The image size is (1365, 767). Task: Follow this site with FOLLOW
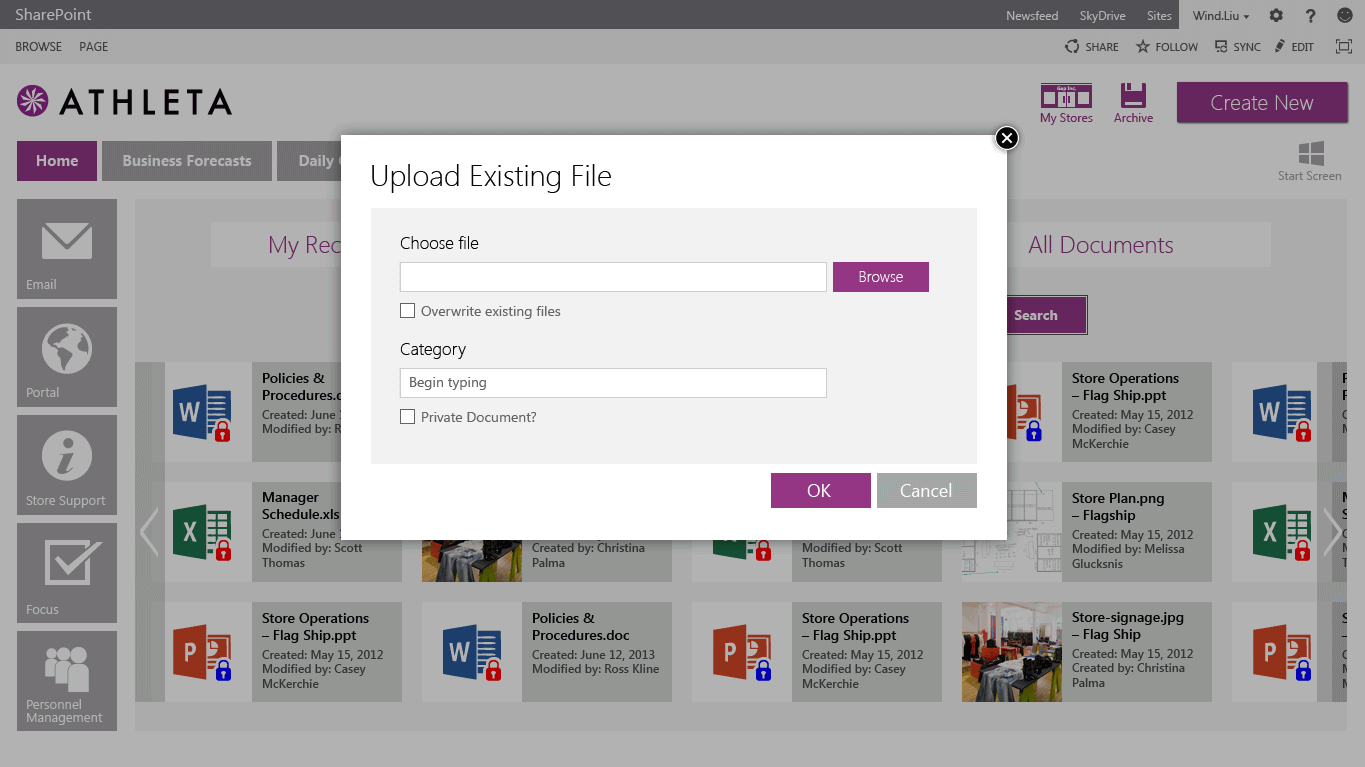[1167, 47]
